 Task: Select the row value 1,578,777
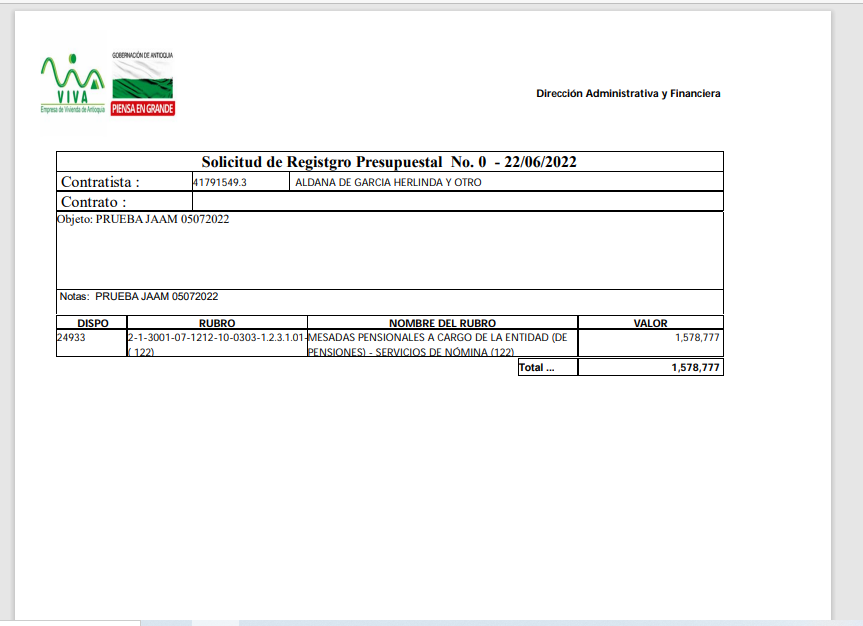[x=697, y=337]
